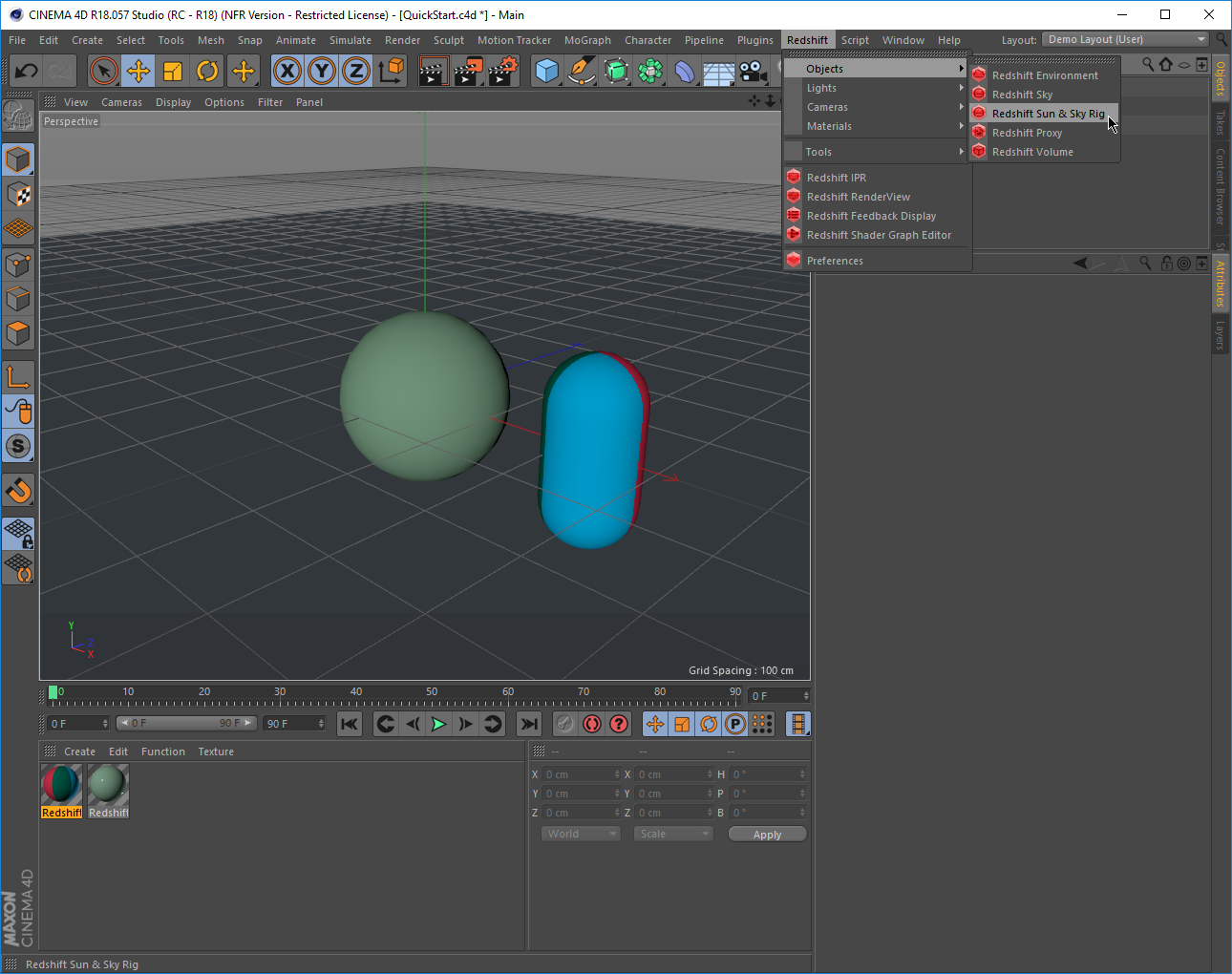Open the World coordinate system dropdown
Viewport: 1232px width, 974px height.
[x=580, y=833]
